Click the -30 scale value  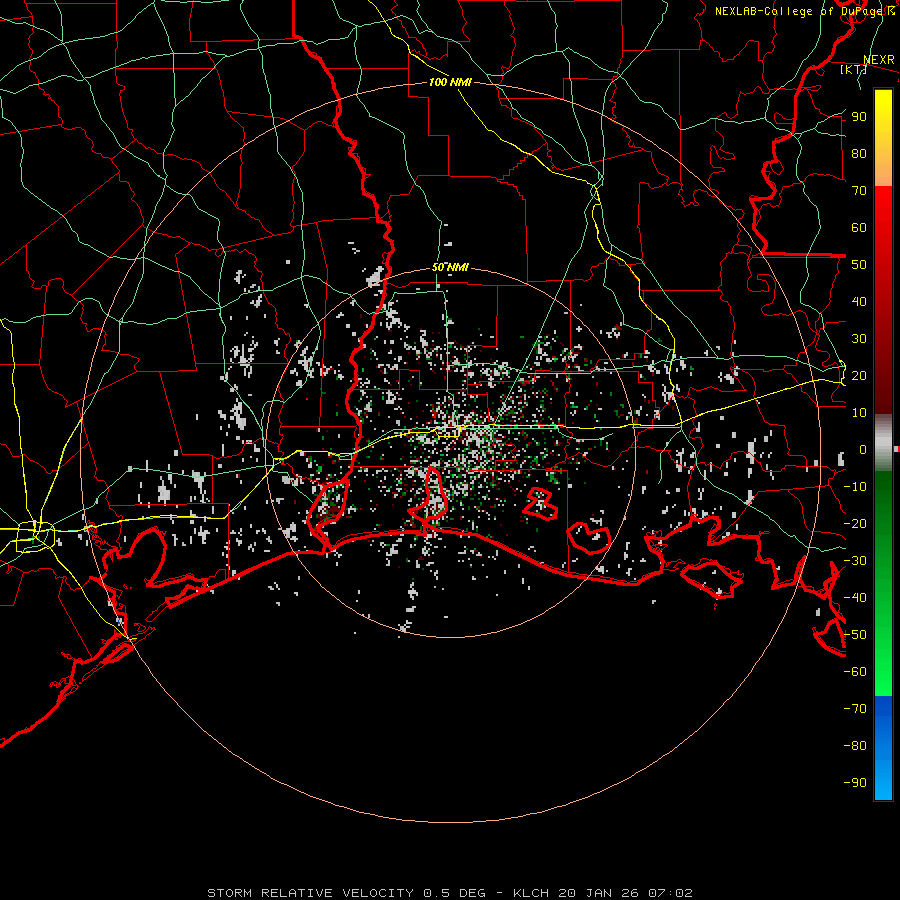point(855,561)
